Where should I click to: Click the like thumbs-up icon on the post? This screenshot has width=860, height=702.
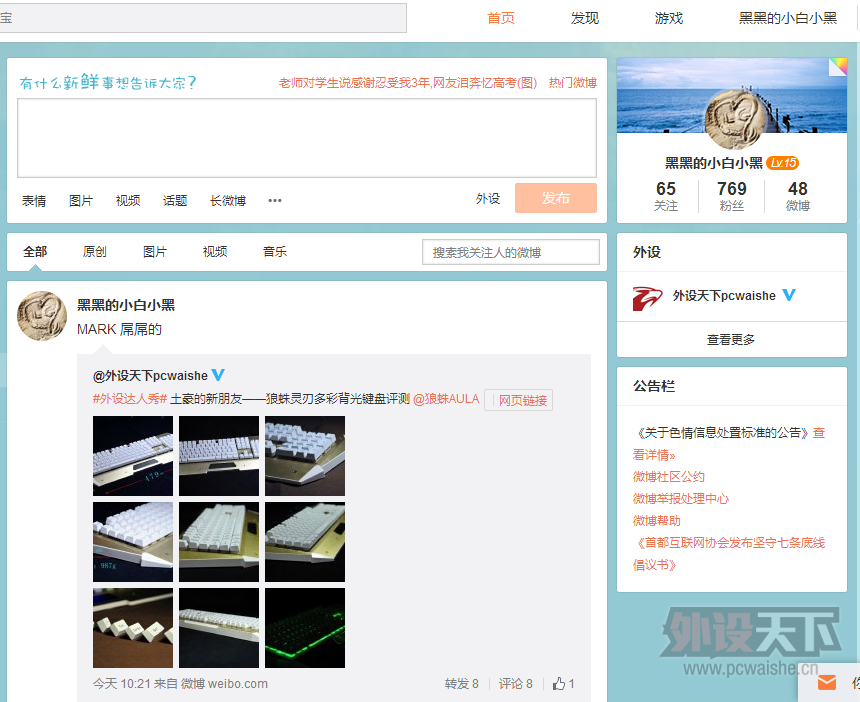point(559,683)
